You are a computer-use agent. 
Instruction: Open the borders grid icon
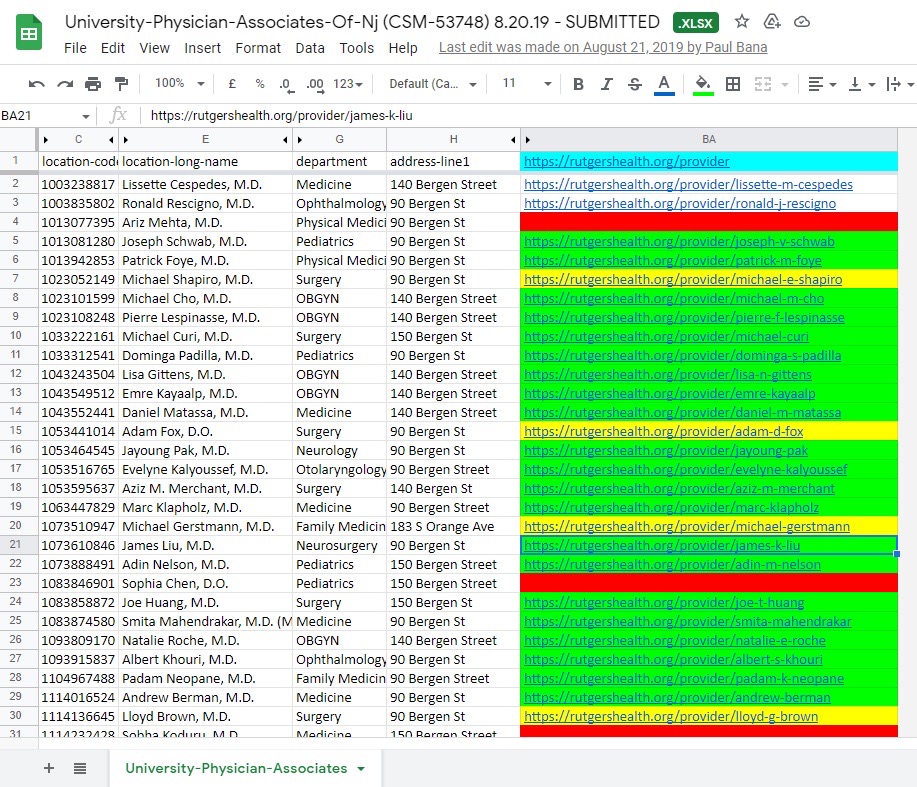tap(732, 84)
